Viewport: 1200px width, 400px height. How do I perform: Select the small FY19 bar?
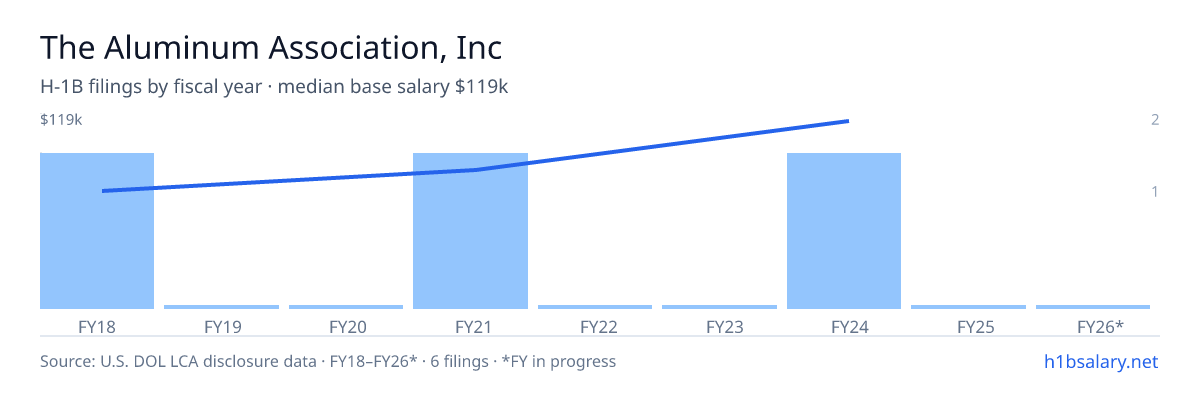pyautogui.click(x=221, y=307)
